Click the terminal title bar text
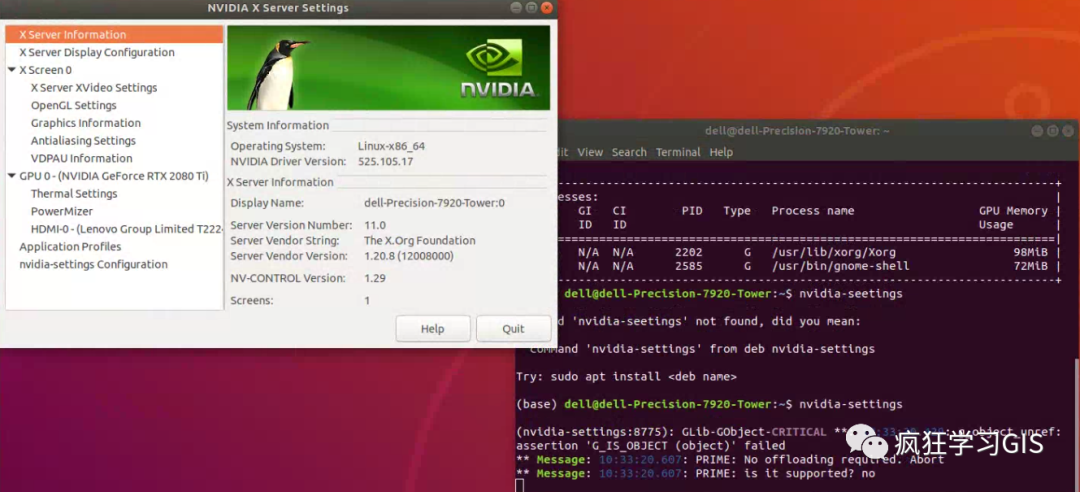Screen dimensions: 1080x492 (x=798, y=131)
